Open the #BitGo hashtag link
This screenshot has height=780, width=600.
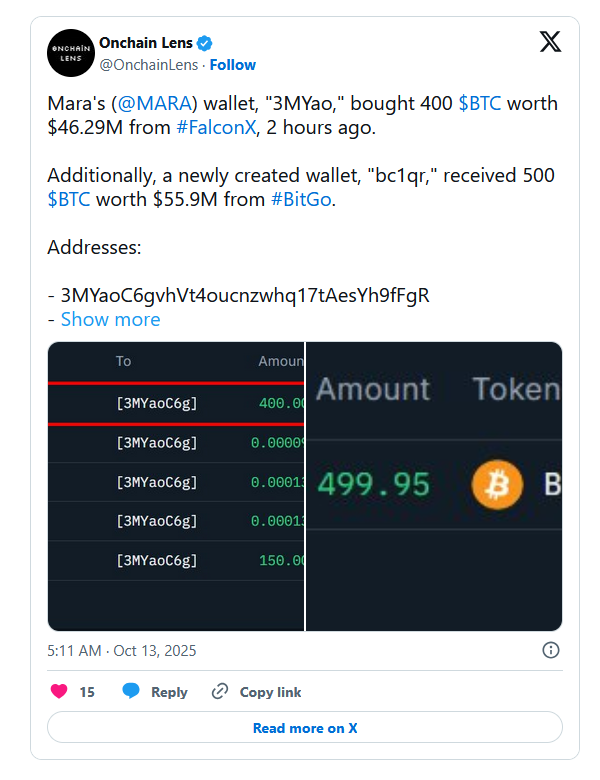point(301,199)
